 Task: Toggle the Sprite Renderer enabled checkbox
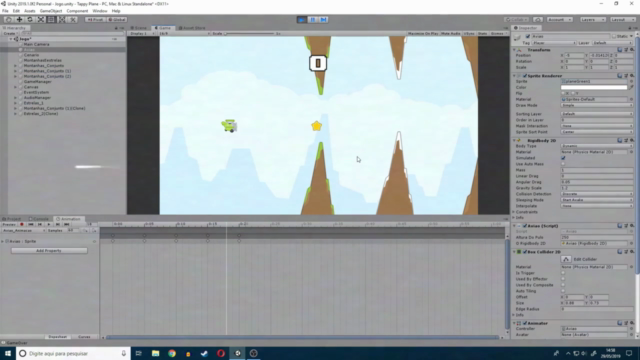coord(525,76)
